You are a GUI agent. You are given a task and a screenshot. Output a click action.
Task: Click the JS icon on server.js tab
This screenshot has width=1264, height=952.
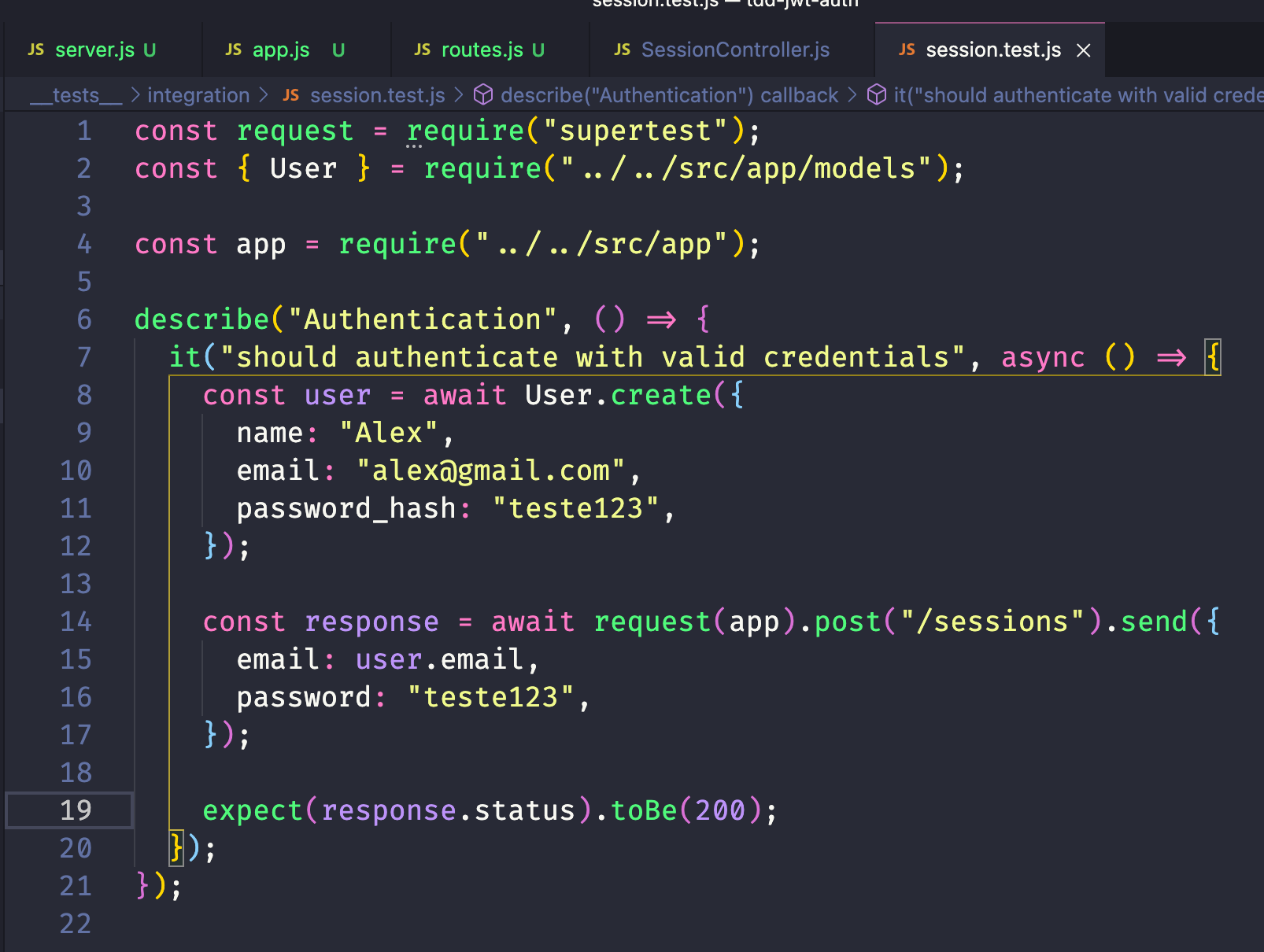point(36,50)
